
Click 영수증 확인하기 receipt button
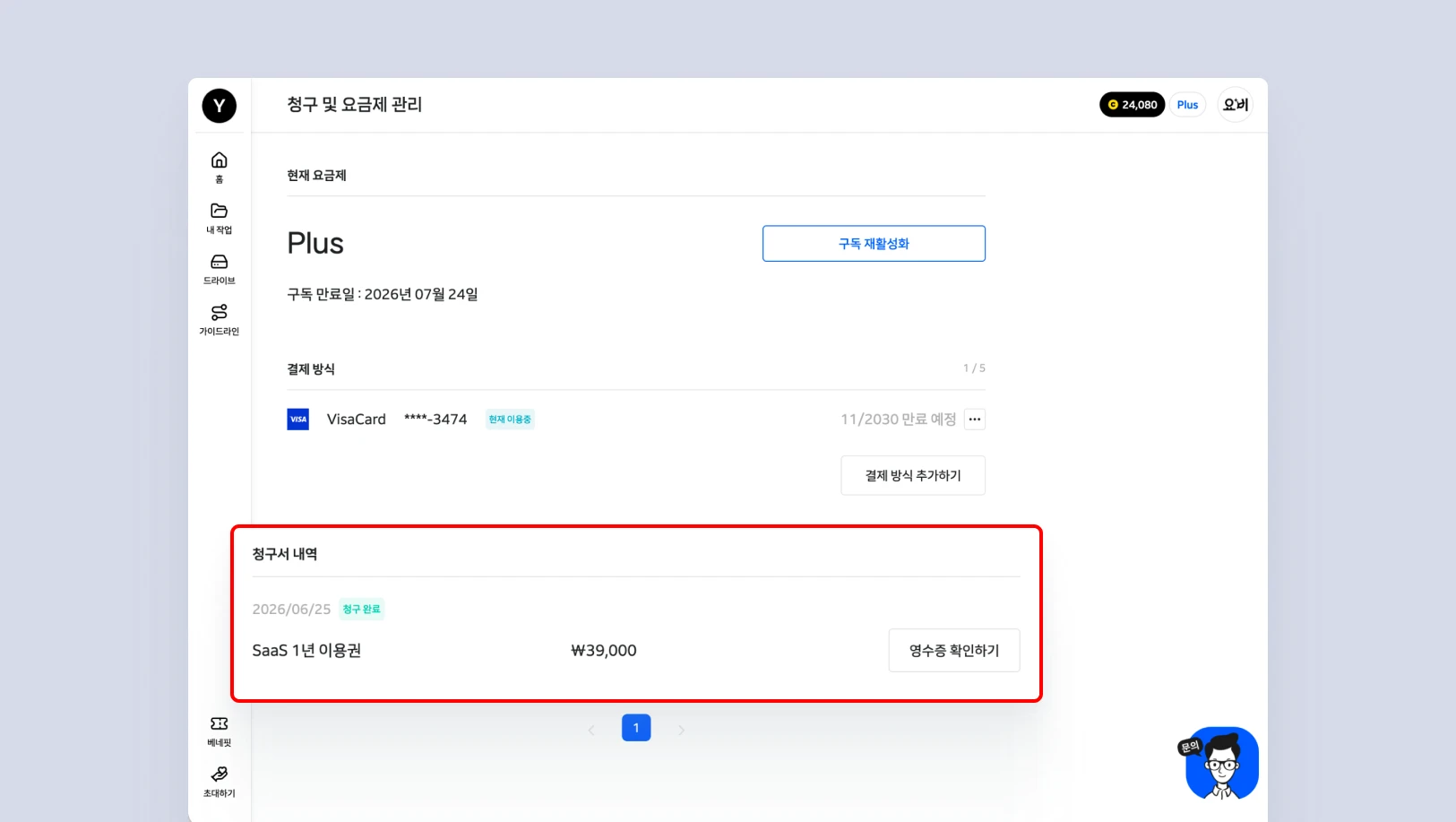[x=954, y=651]
